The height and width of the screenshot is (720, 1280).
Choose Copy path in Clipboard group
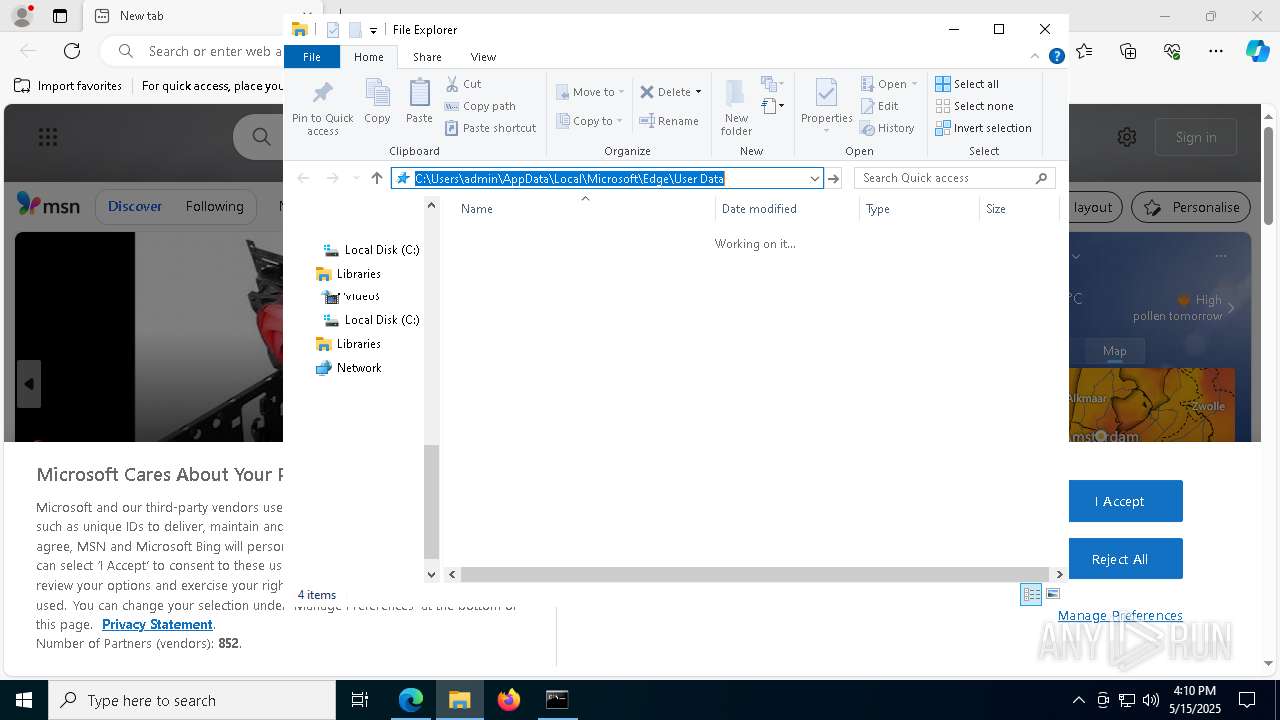(x=480, y=106)
